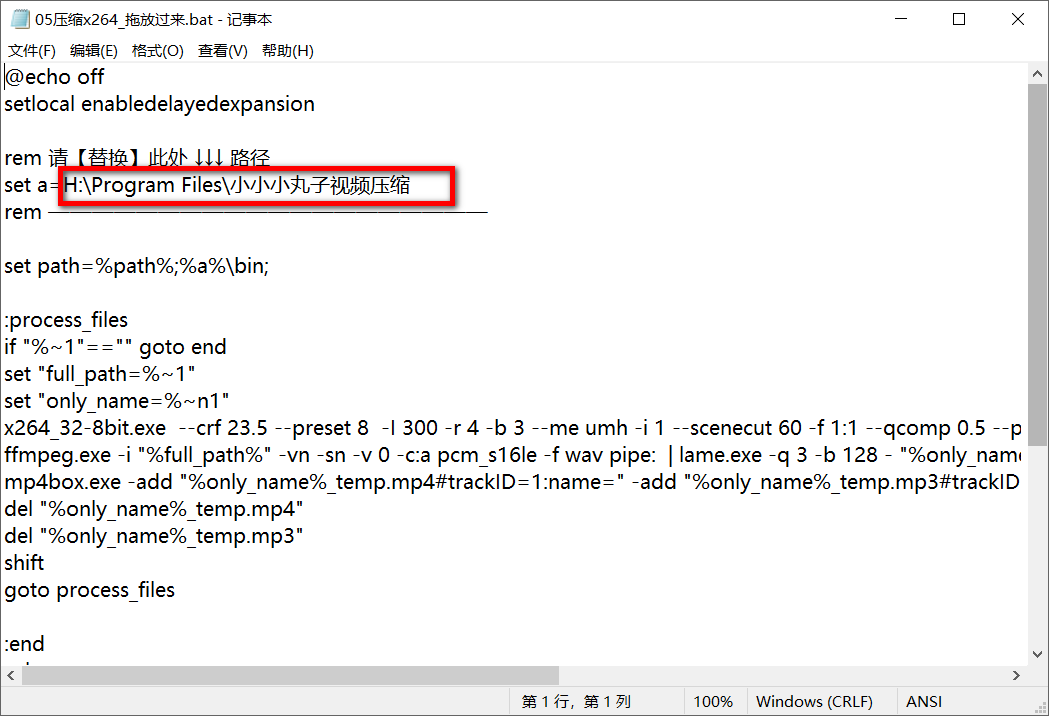
Task: Maximize the Notepad window
Action: pyautogui.click(x=959, y=19)
